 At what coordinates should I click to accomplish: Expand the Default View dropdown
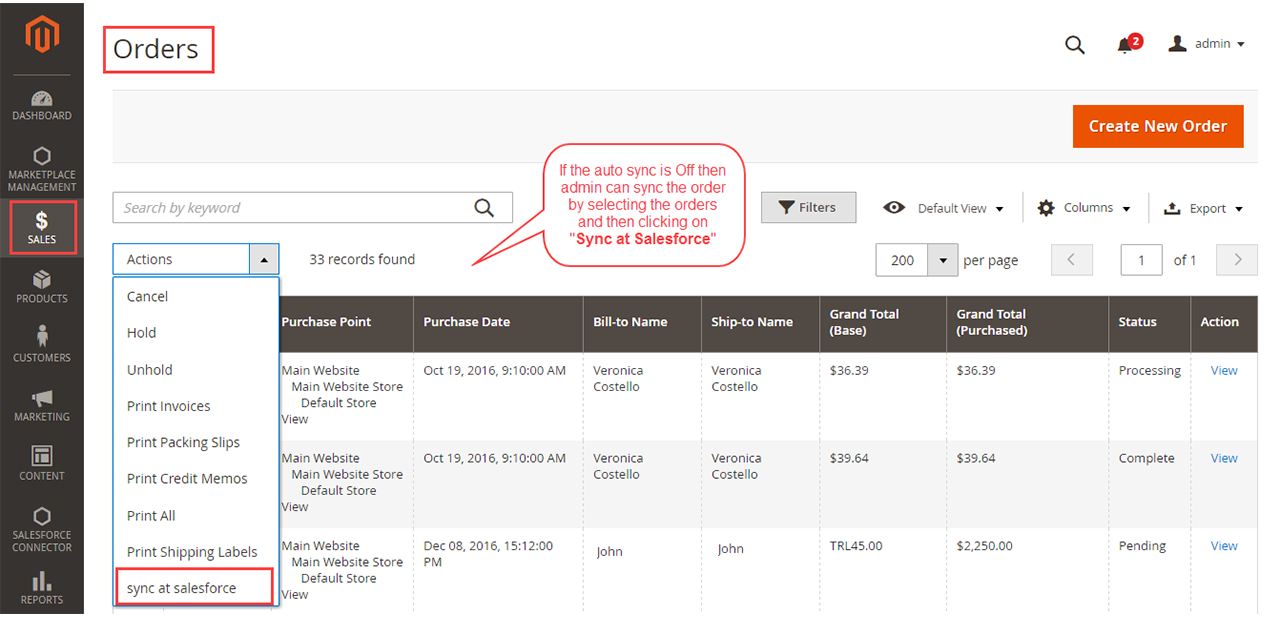click(x=943, y=208)
